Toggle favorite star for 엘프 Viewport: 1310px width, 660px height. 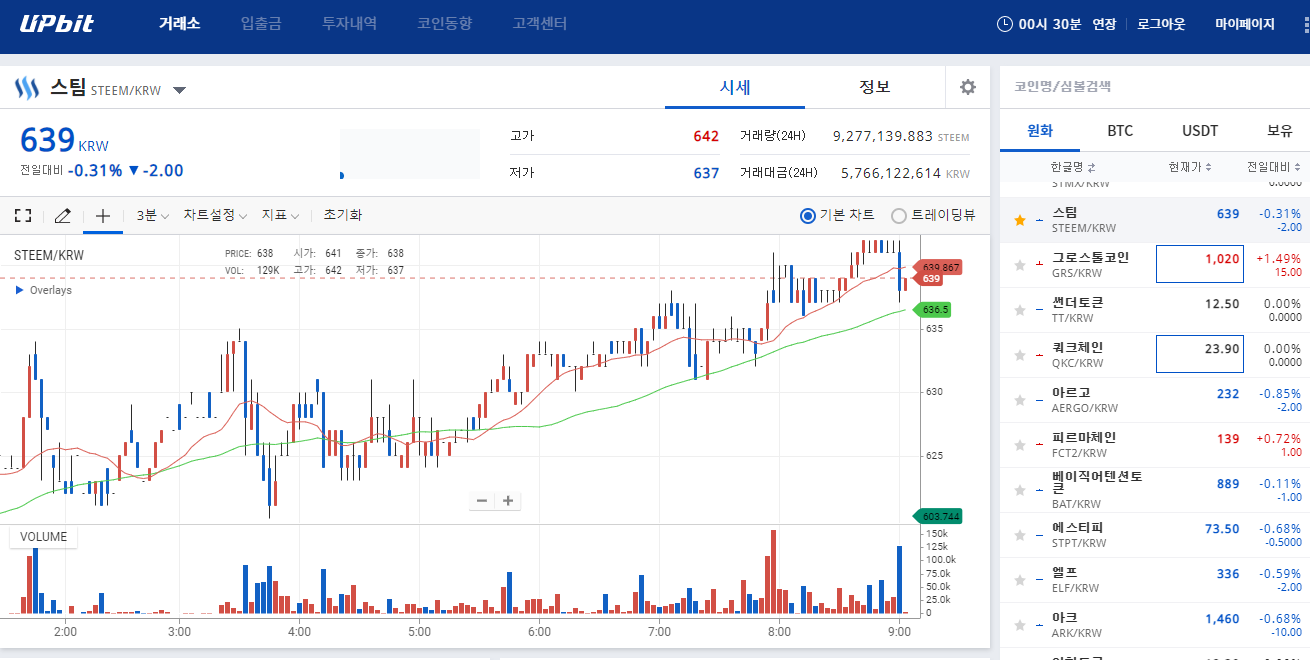pyautogui.click(x=1019, y=580)
